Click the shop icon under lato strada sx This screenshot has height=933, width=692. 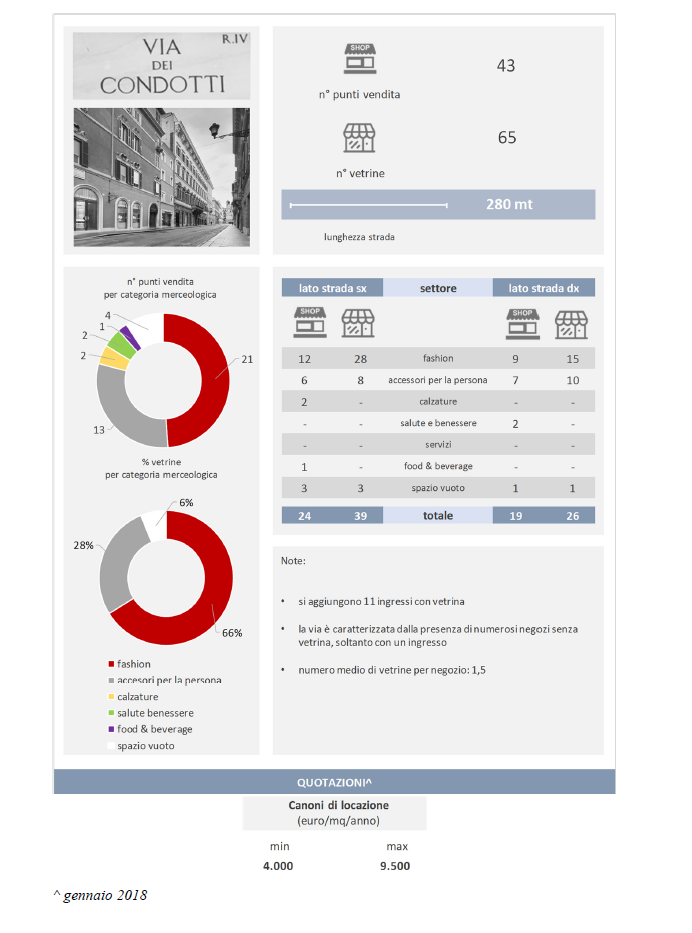click(x=308, y=323)
